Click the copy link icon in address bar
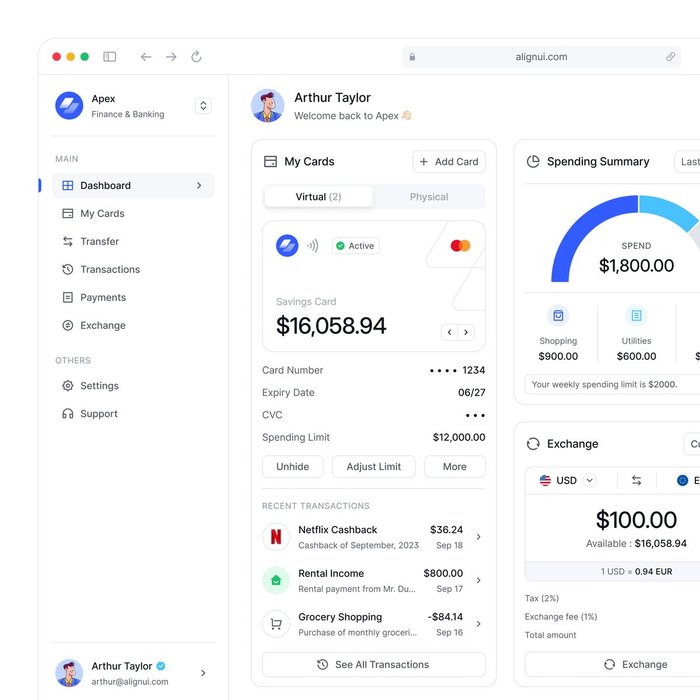The image size is (700, 700). pyautogui.click(x=670, y=57)
